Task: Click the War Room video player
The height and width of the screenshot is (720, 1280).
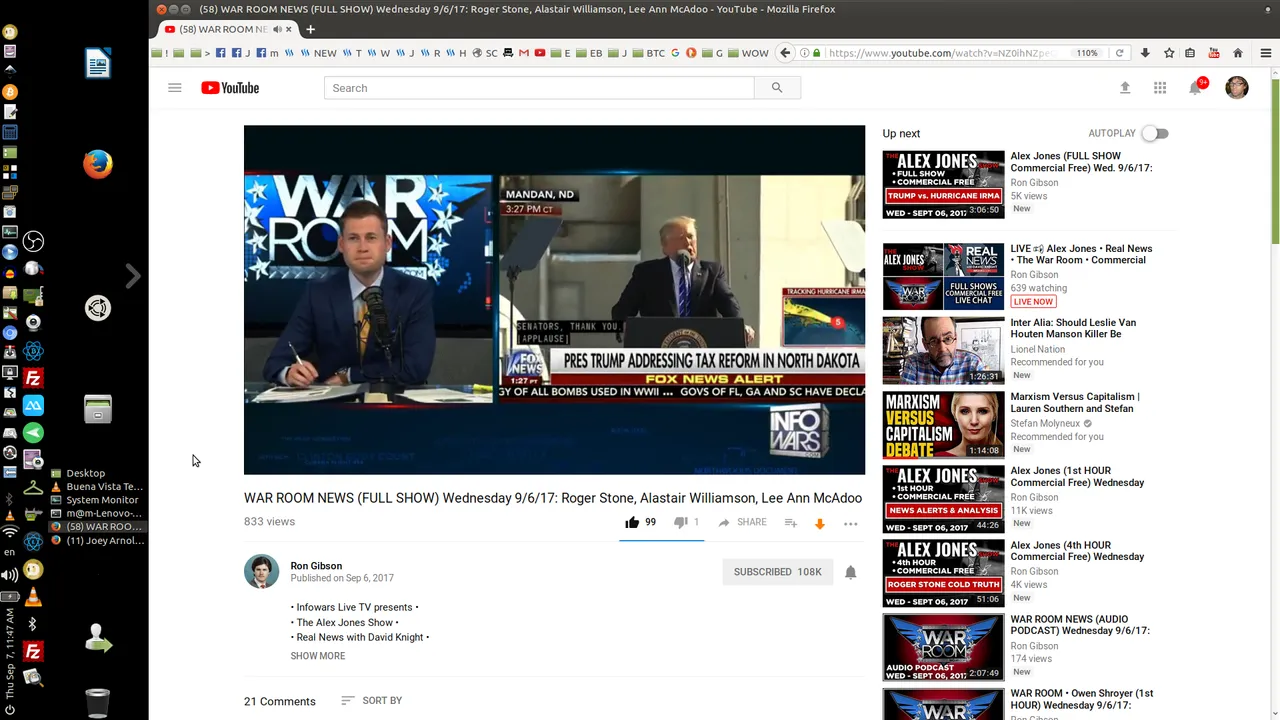Action: tap(554, 300)
